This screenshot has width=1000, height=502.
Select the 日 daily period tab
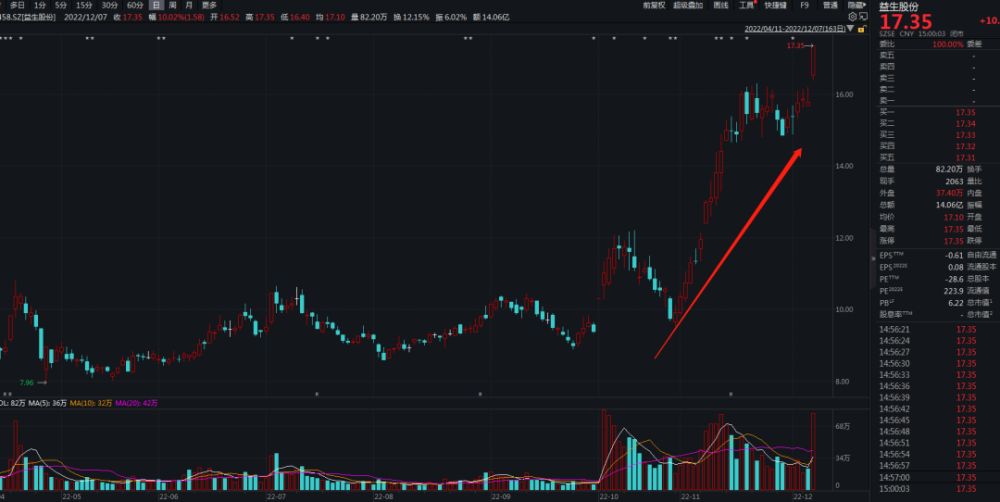click(x=155, y=5)
